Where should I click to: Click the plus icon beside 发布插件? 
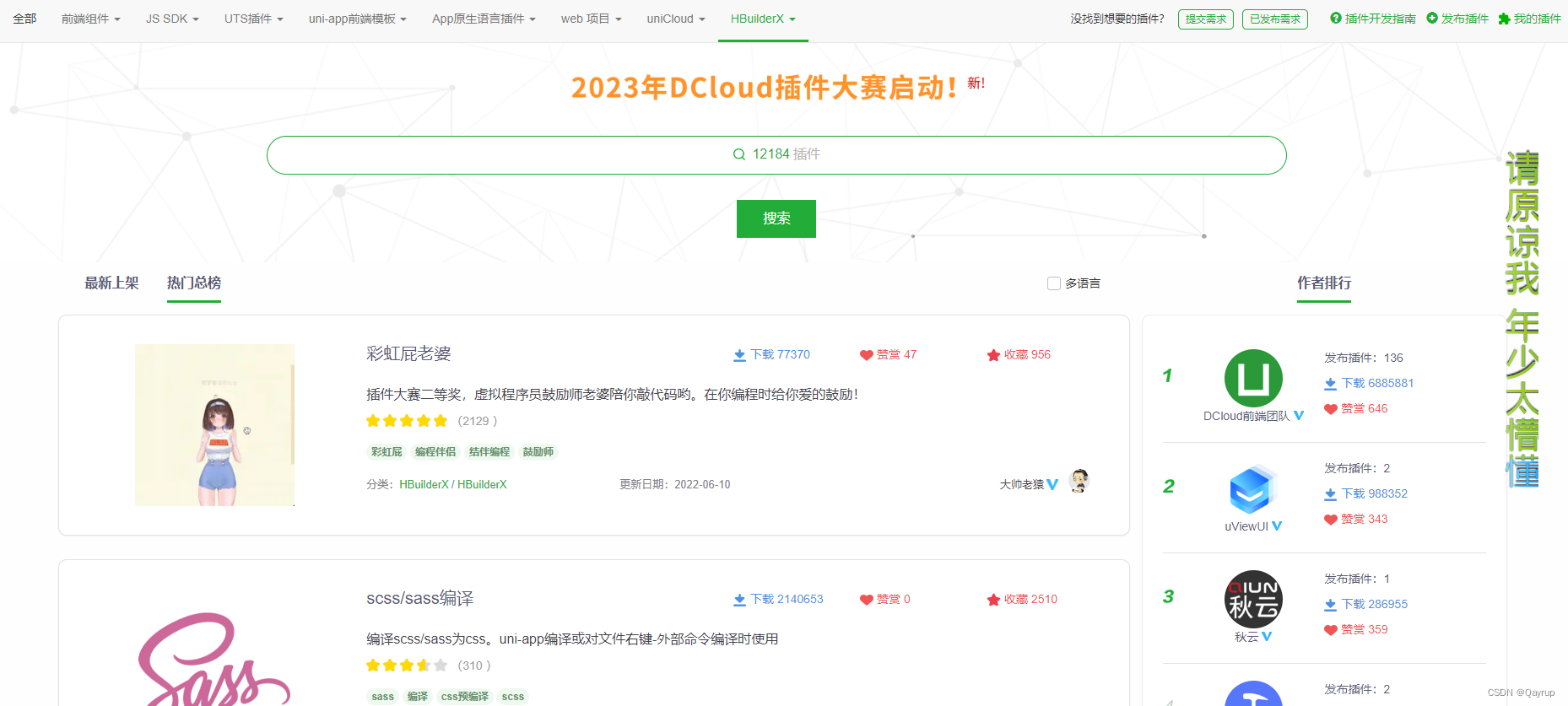[x=1432, y=18]
